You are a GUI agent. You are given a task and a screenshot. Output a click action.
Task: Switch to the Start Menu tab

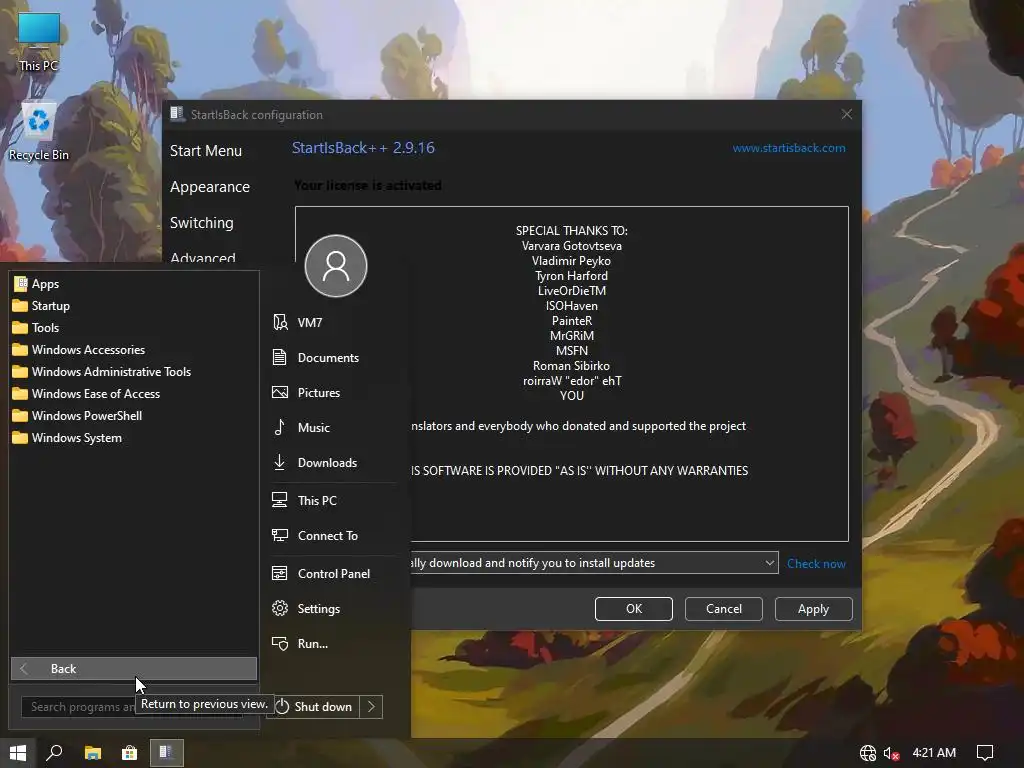pyautogui.click(x=206, y=151)
